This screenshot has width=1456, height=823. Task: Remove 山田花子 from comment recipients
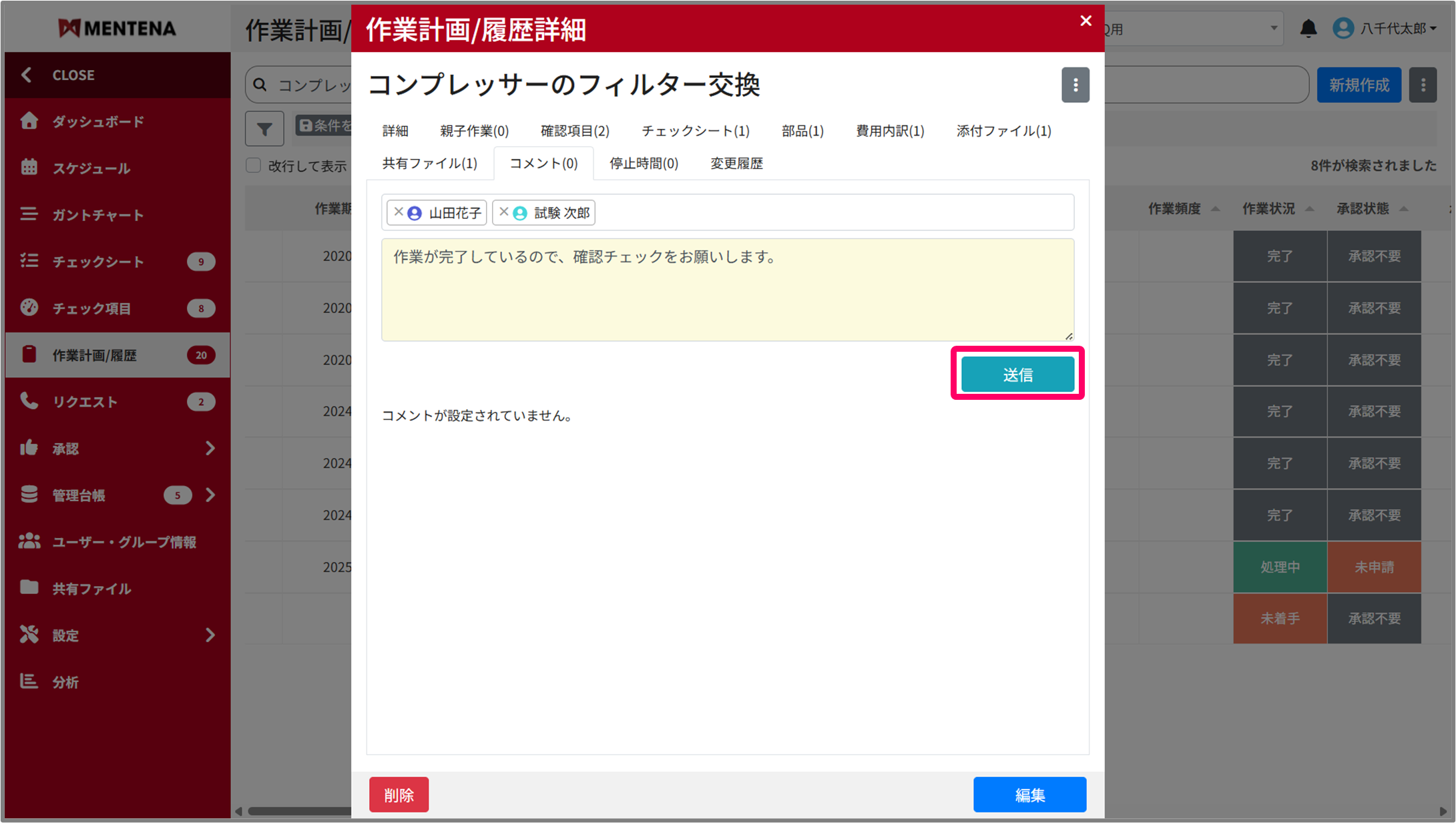click(x=399, y=212)
